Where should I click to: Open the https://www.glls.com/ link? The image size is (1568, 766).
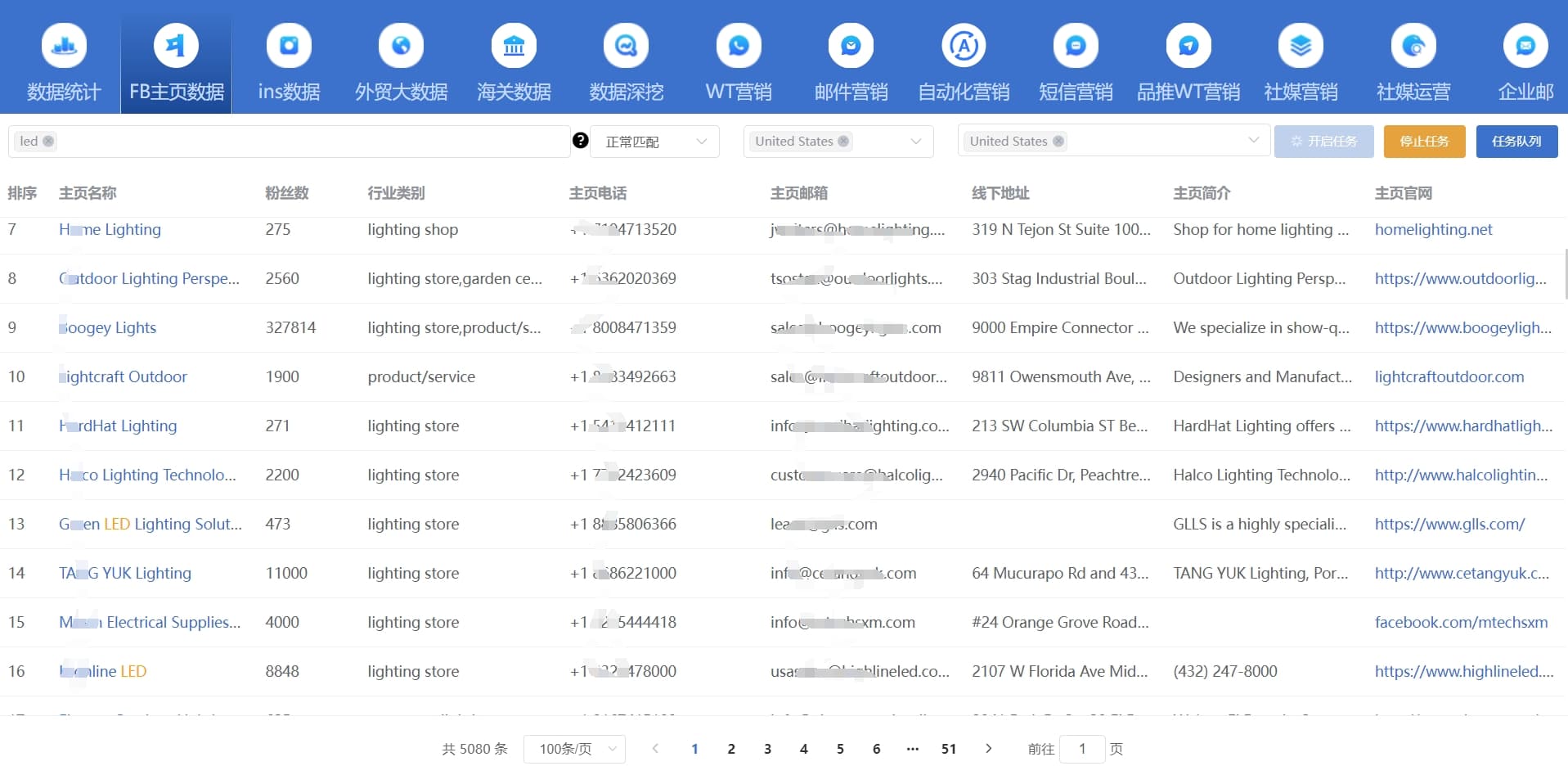[x=1449, y=524]
